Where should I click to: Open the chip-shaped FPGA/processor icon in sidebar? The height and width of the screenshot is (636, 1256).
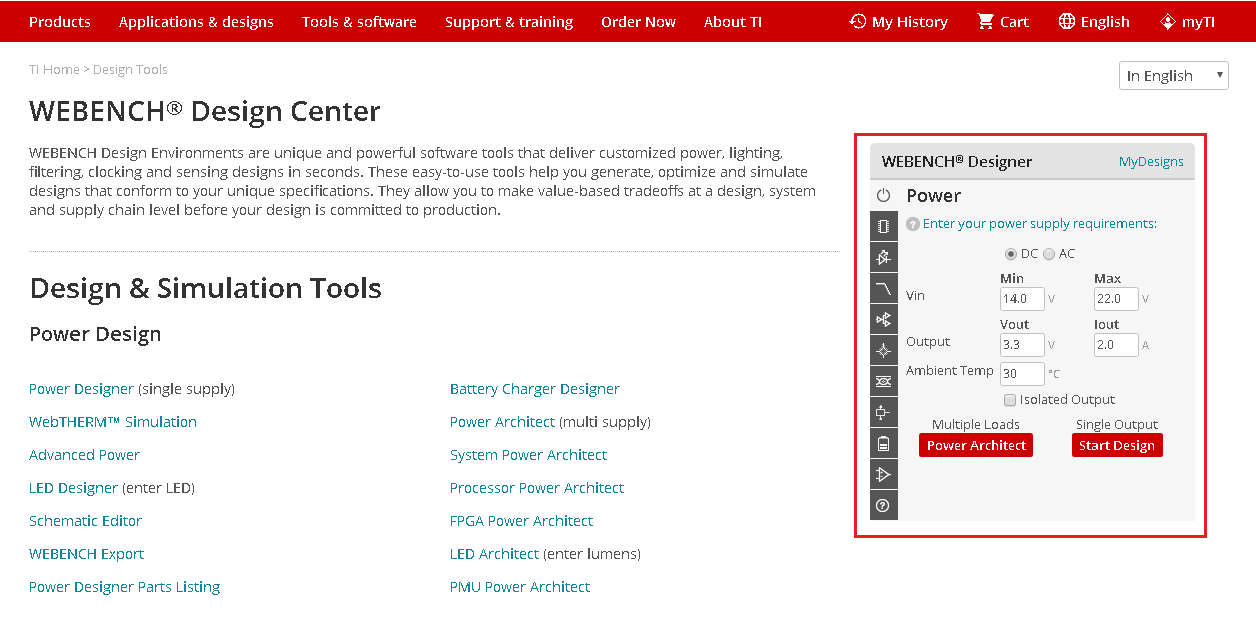coord(883,227)
